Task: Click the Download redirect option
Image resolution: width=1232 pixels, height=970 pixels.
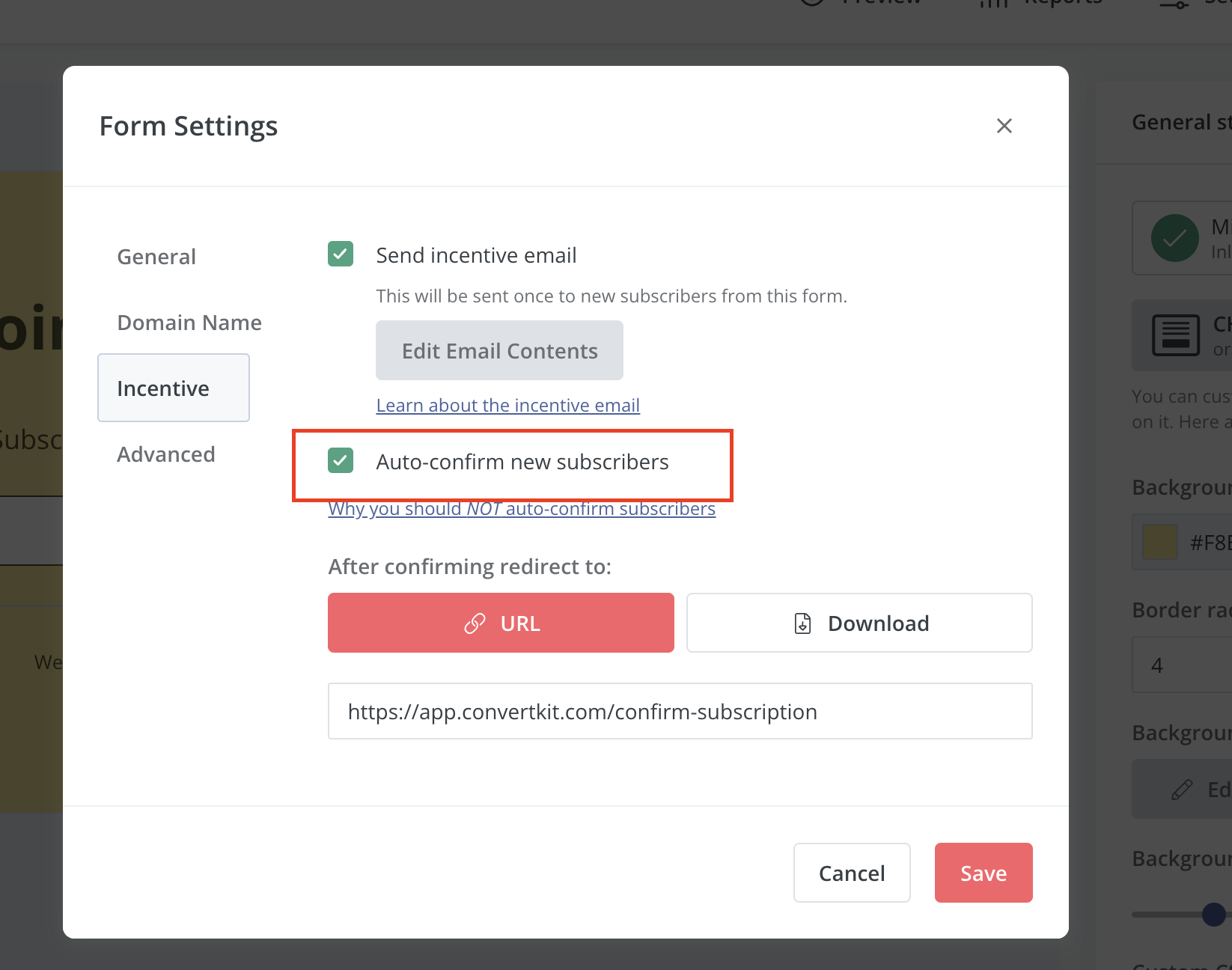Action: (859, 623)
